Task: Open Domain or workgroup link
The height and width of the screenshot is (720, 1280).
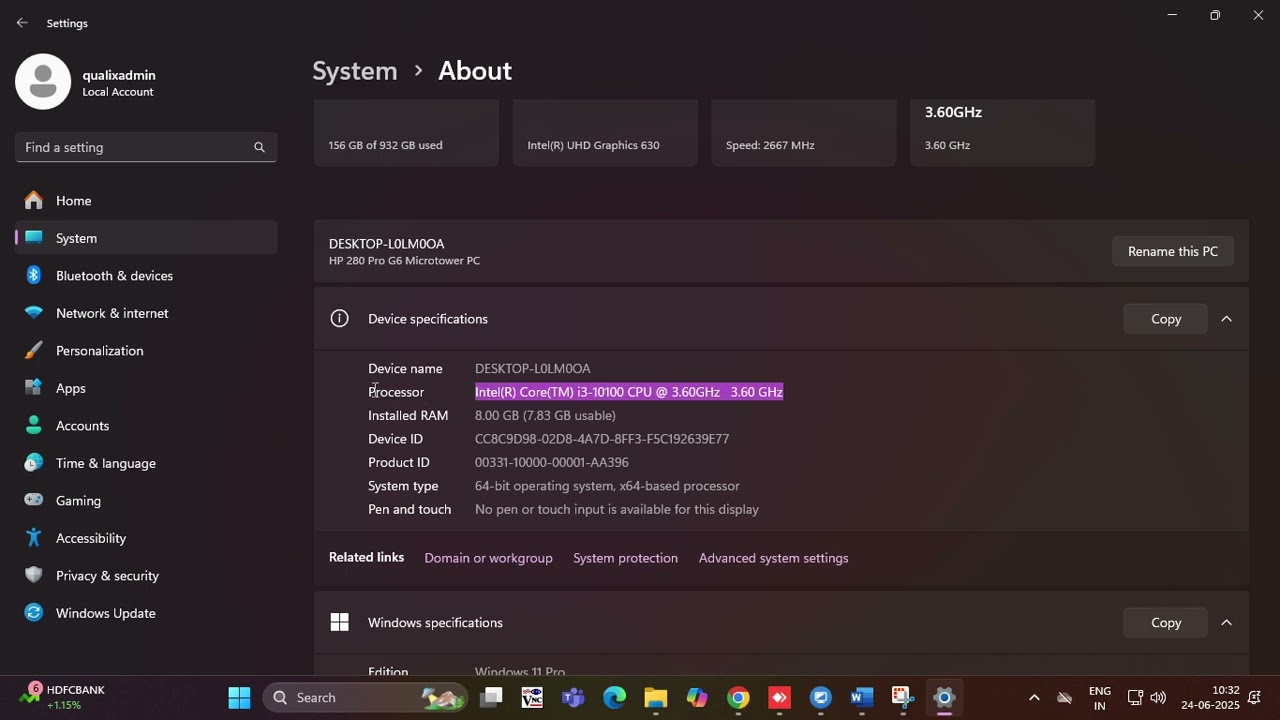Action: point(488,558)
